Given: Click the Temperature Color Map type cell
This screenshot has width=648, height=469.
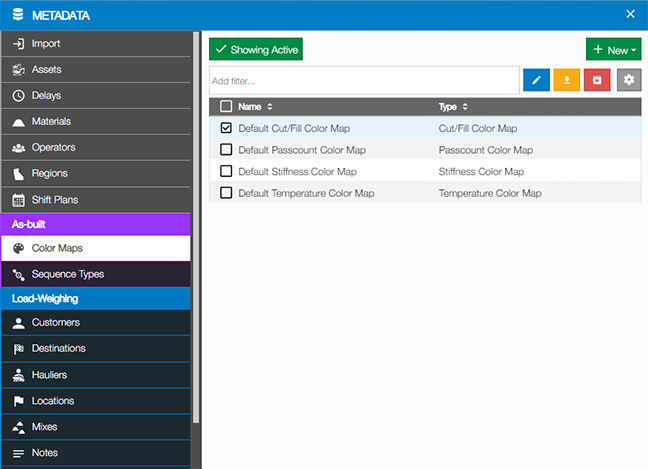Looking at the screenshot, I should 490,193.
